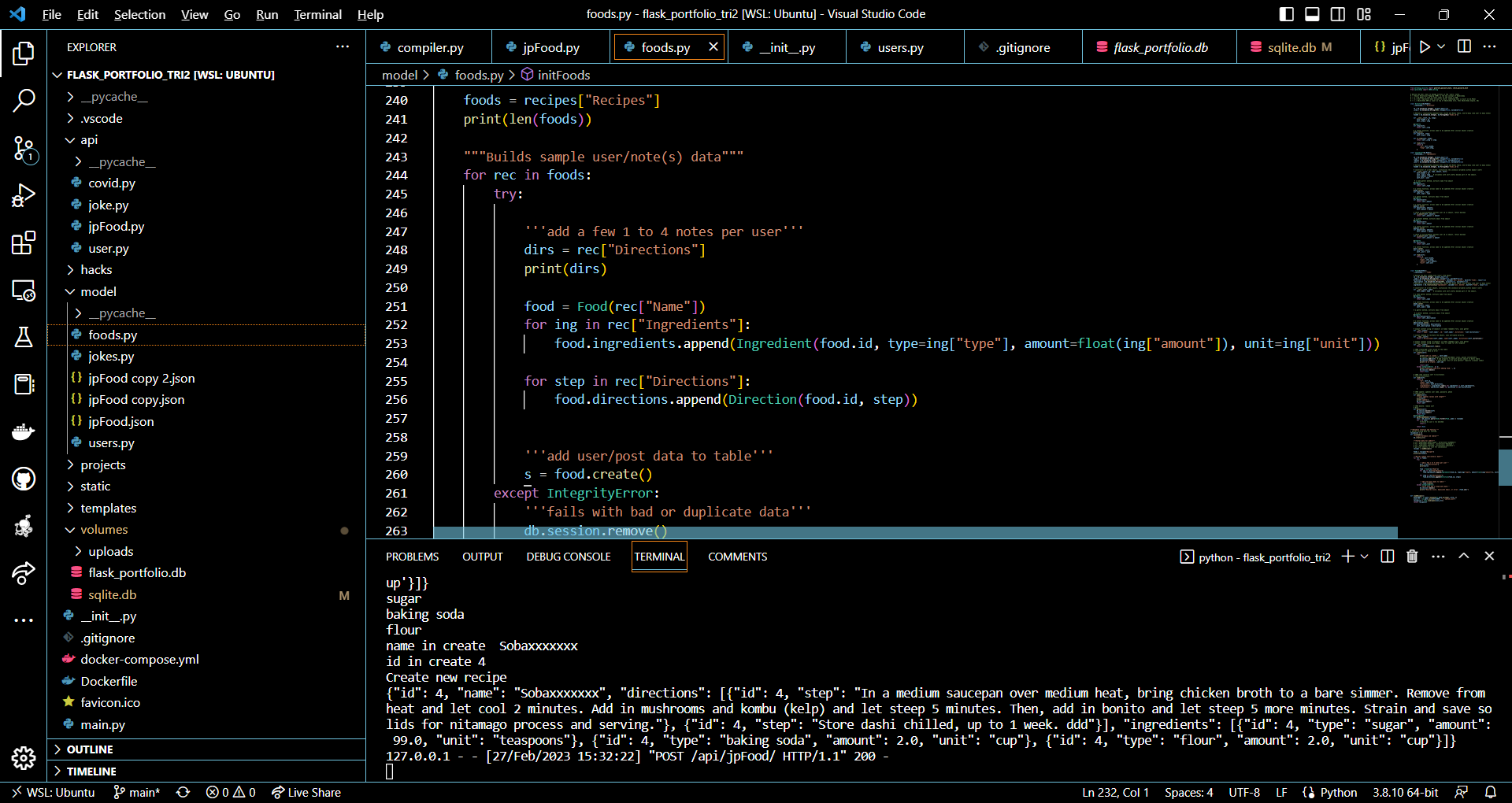Maximize the terminal panel size

point(1464,556)
